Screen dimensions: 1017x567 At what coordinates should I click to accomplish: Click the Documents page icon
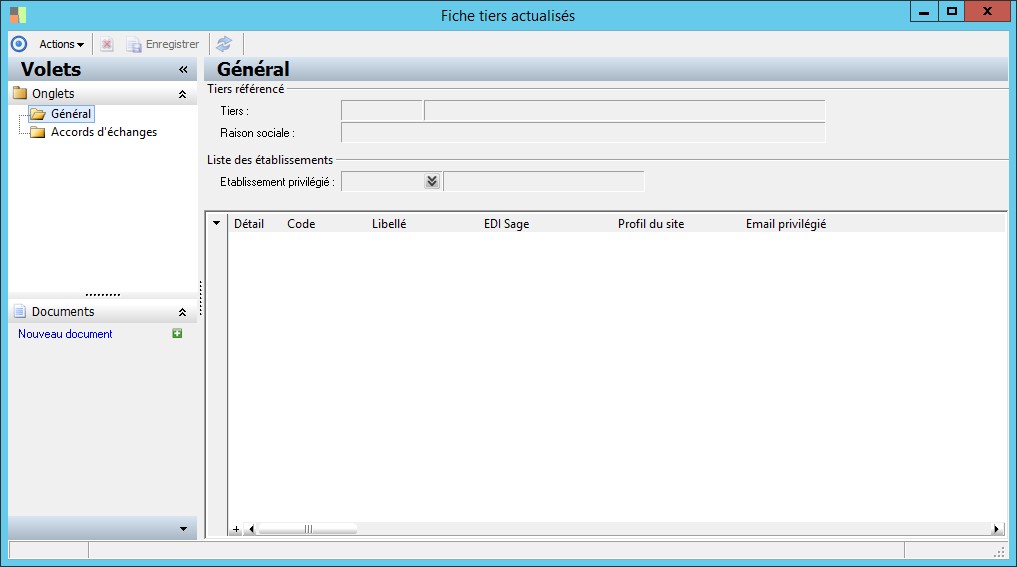point(20,311)
